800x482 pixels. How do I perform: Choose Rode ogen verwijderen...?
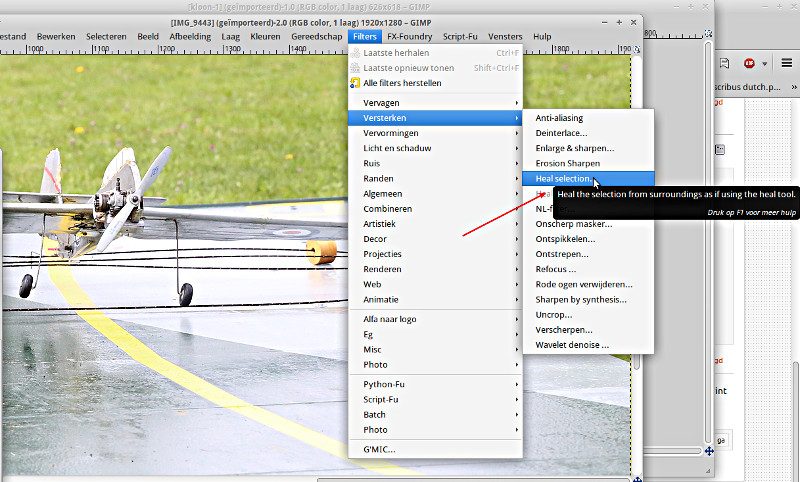(x=588, y=285)
